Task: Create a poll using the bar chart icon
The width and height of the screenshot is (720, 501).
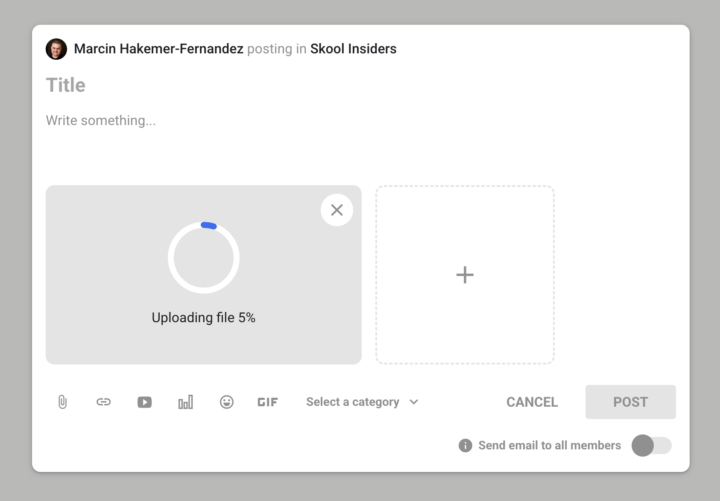Action: click(186, 402)
